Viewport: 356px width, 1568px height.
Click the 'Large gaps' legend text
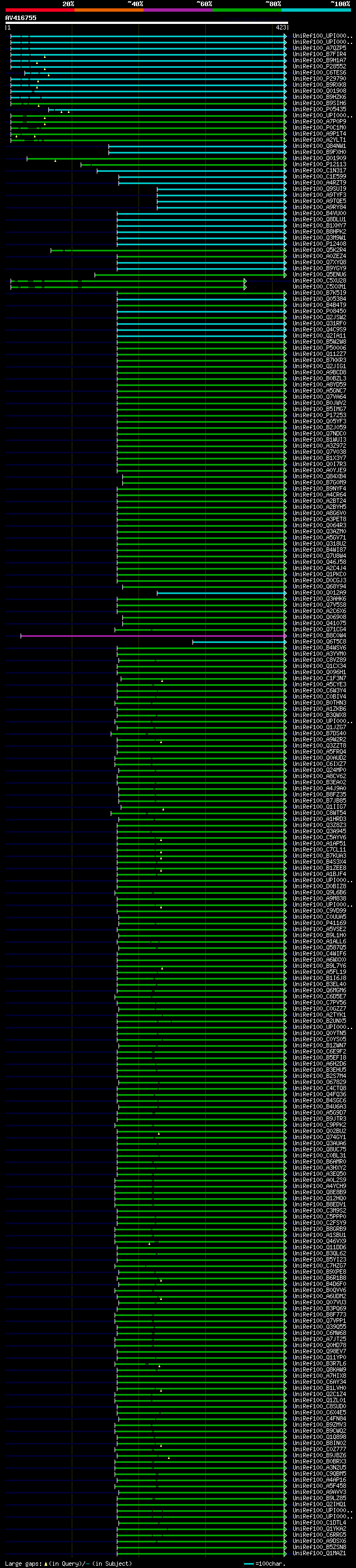coord(23,1564)
